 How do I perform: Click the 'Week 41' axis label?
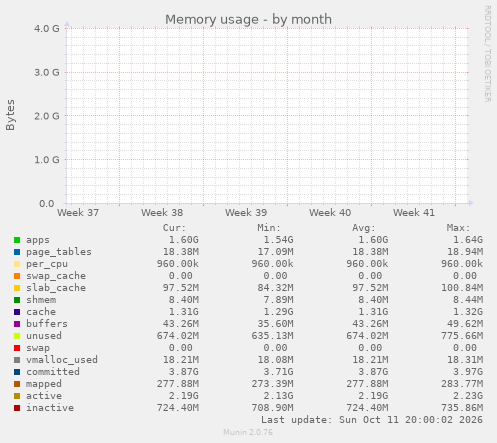(x=414, y=213)
